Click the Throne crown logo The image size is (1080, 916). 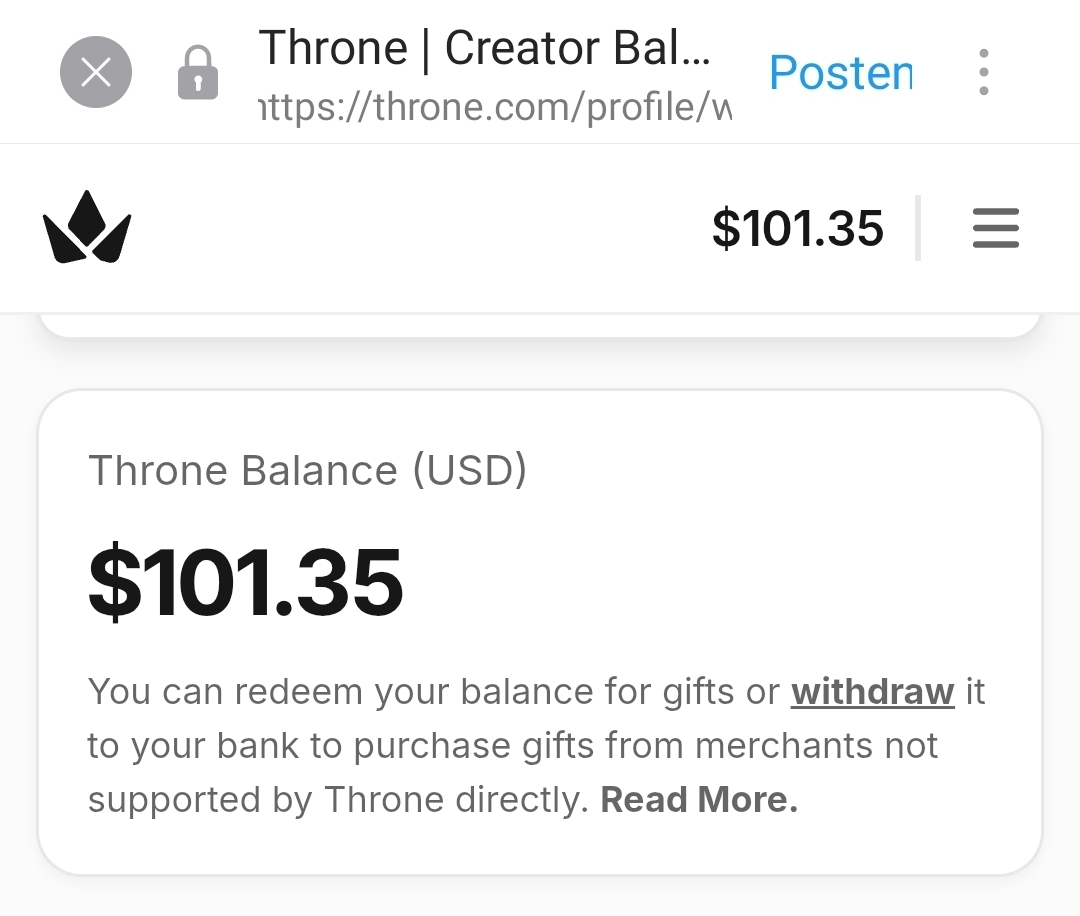[87, 228]
